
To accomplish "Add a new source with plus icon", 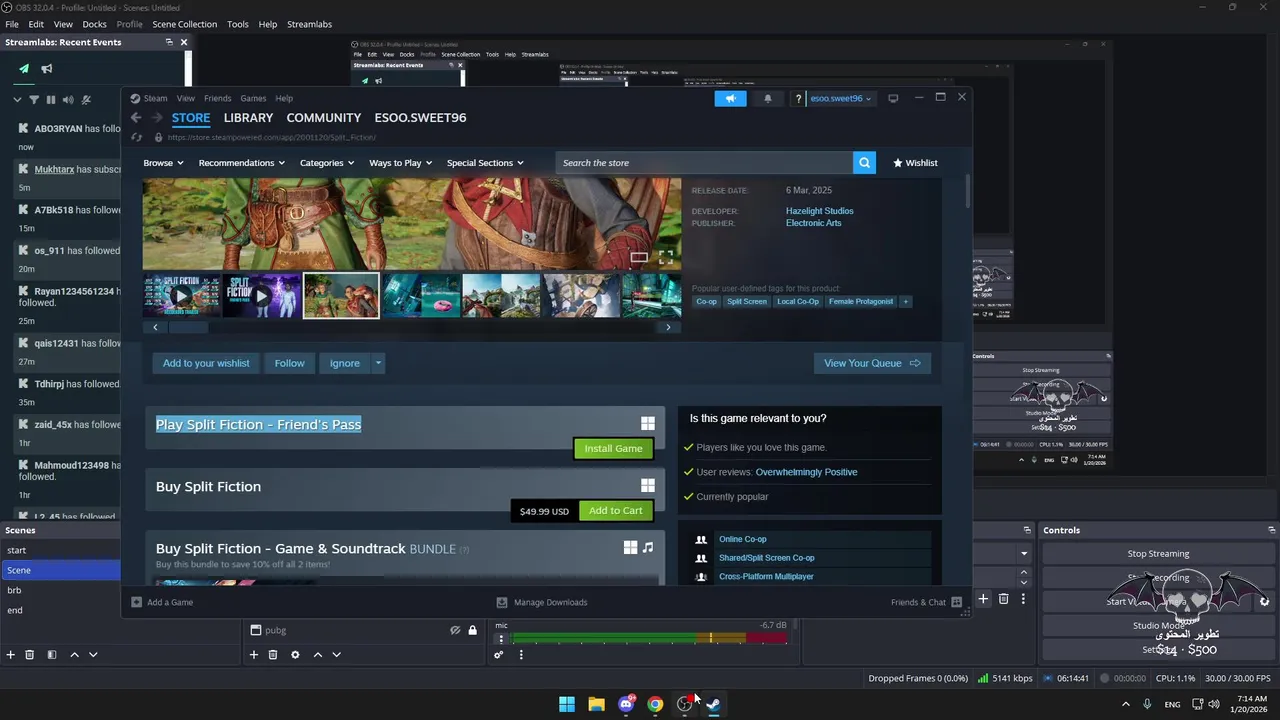I will 254,655.
